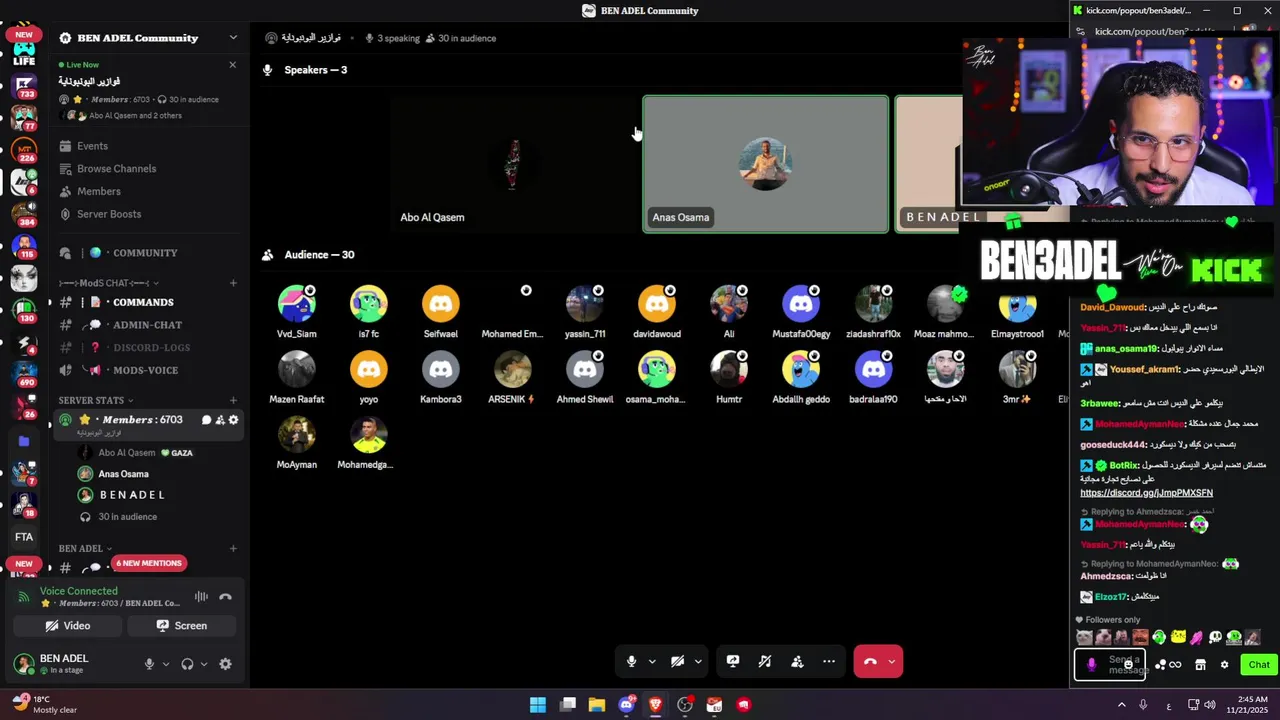Click Anas Osama speaker tile
1280x720 pixels.
tap(765, 164)
